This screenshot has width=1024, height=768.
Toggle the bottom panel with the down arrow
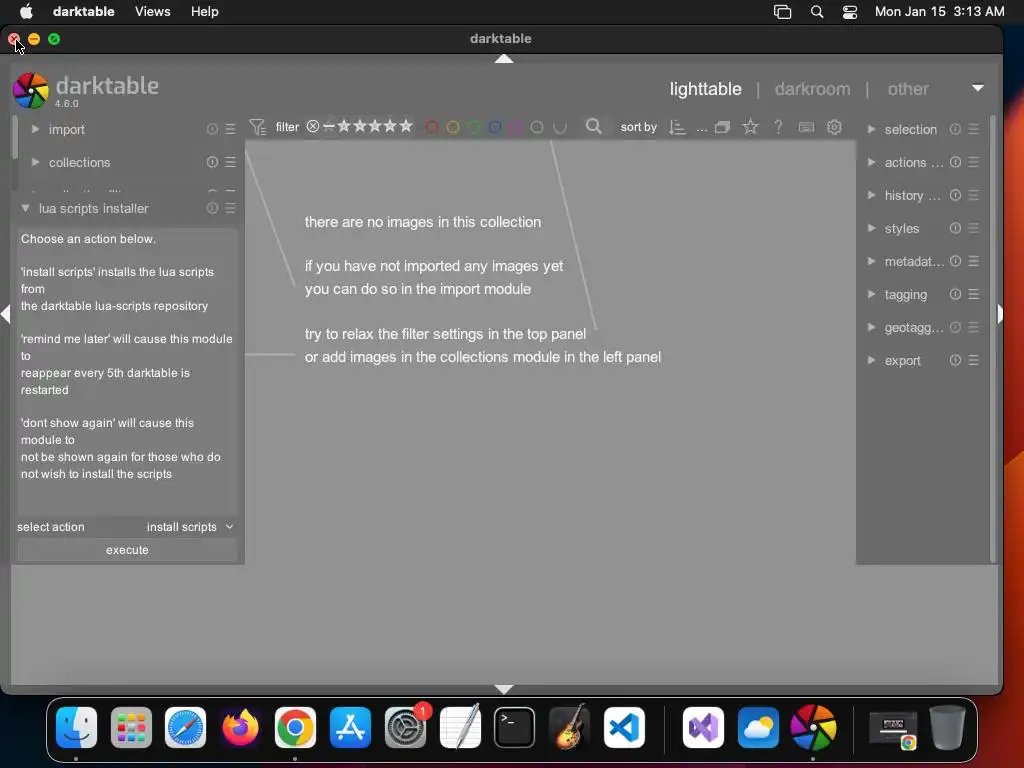(x=504, y=690)
